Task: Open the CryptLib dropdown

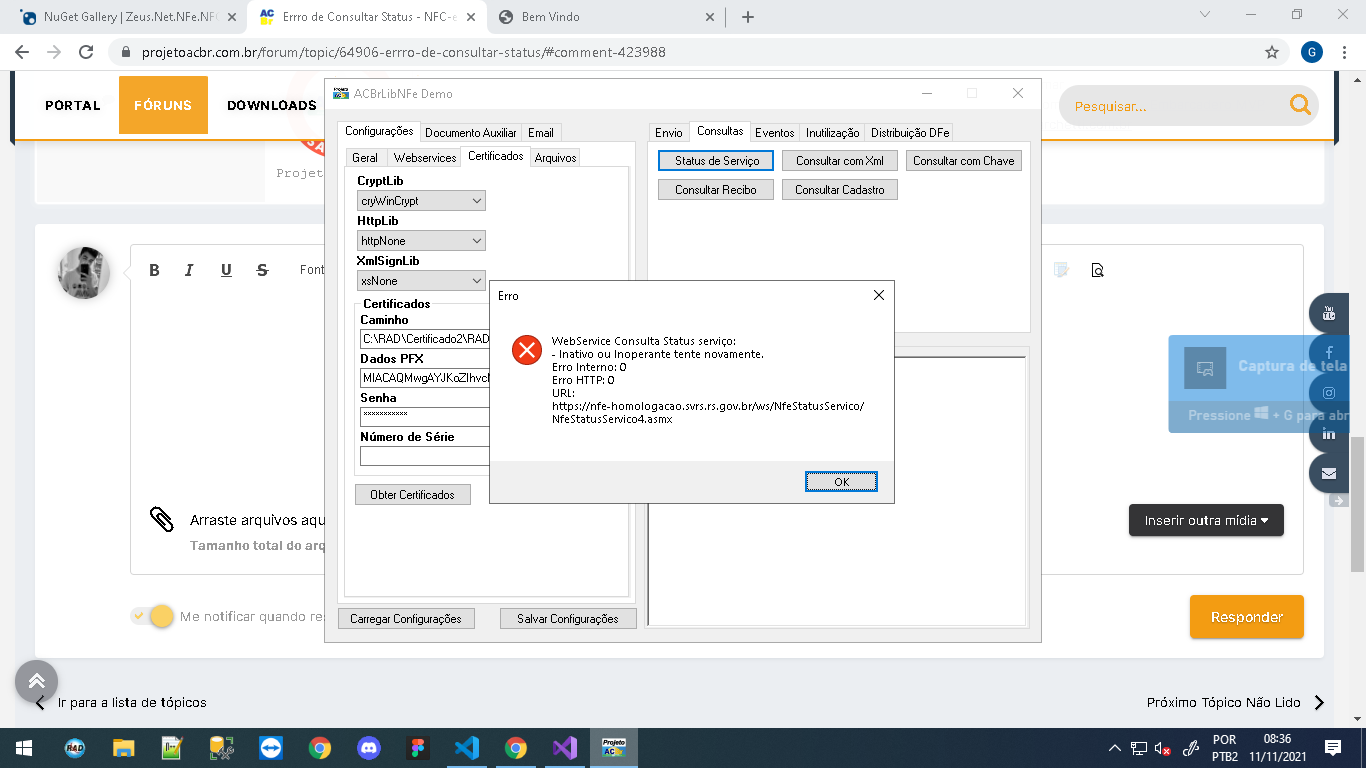Action: point(421,201)
